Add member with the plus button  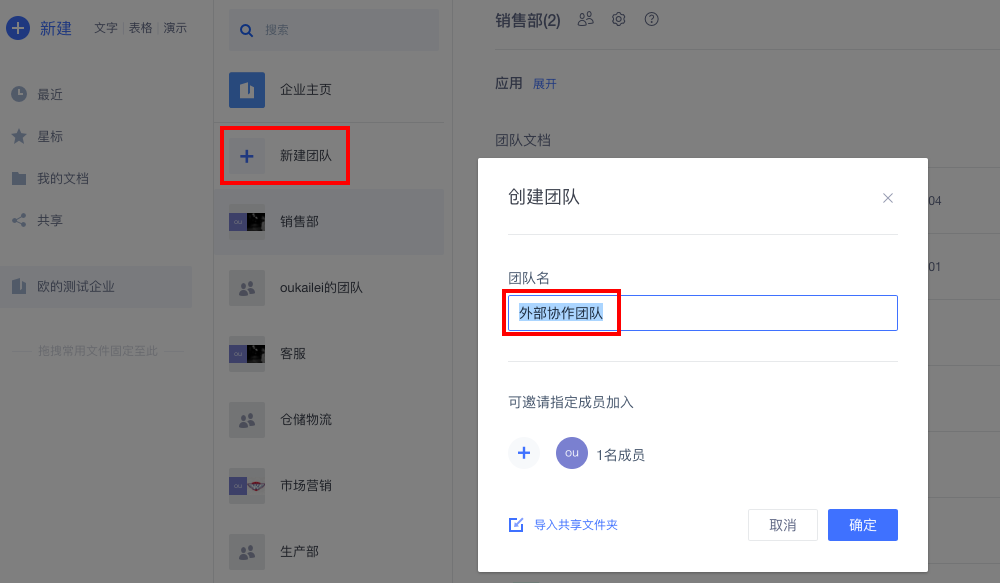point(524,453)
